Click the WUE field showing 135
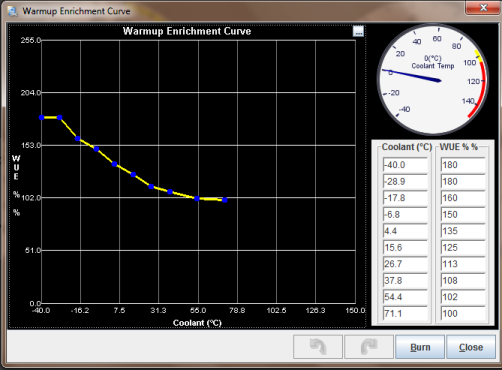Viewport: 502px width, 370px height. pos(463,231)
